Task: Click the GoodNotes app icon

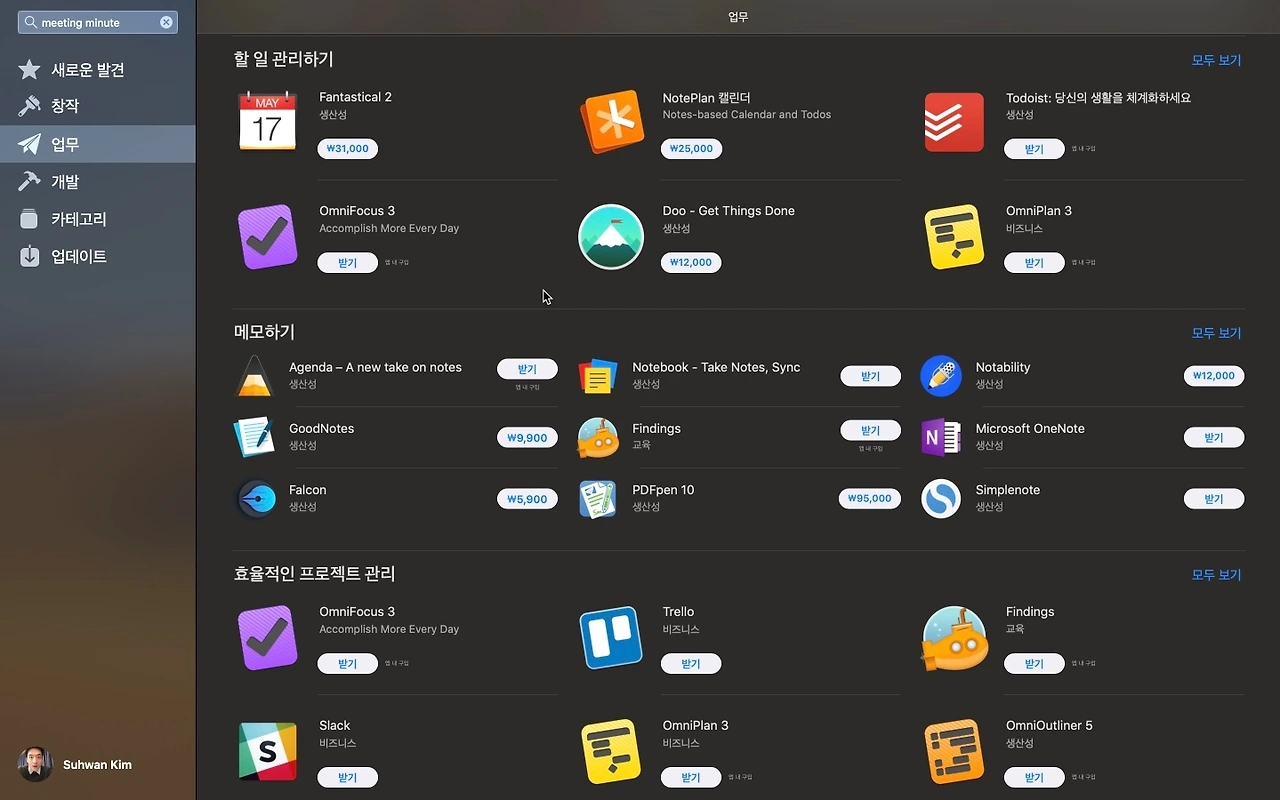Action: 254,437
